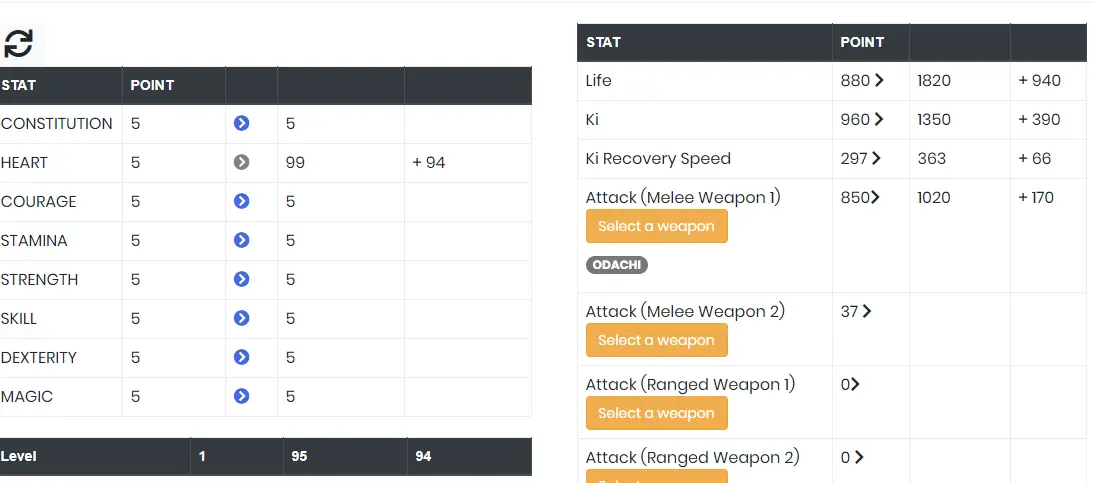Click the ODACHI weapon tag
This screenshot has height=483, width=1093.
(617, 265)
